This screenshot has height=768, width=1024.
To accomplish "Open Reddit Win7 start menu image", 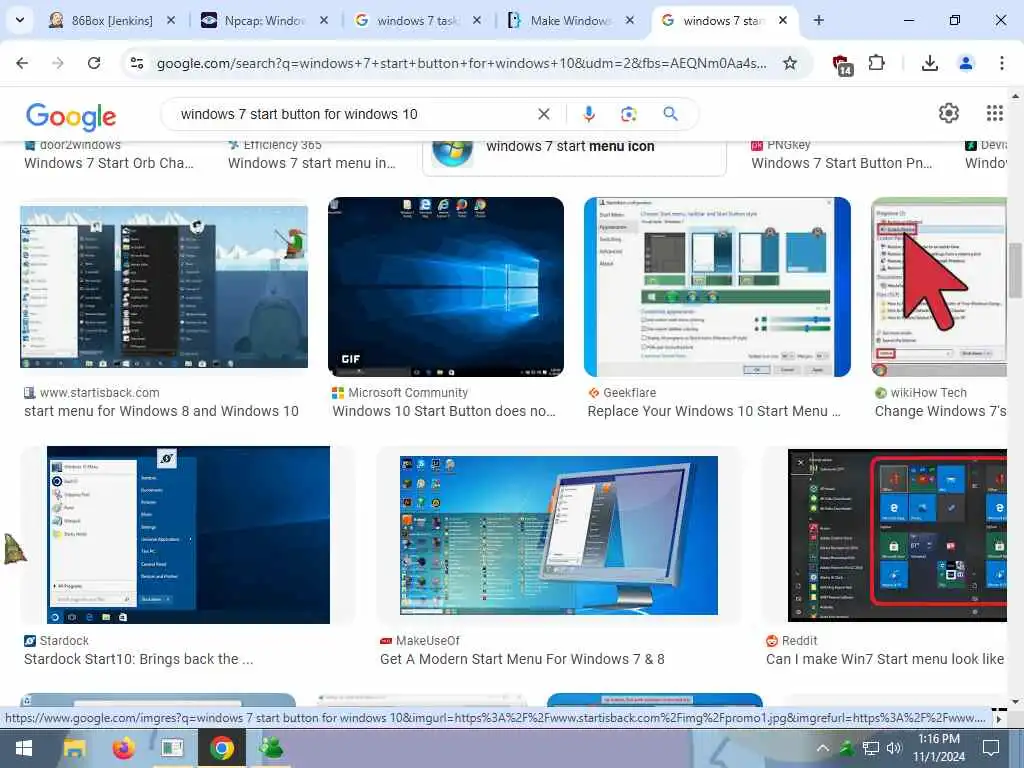I will 897,535.
